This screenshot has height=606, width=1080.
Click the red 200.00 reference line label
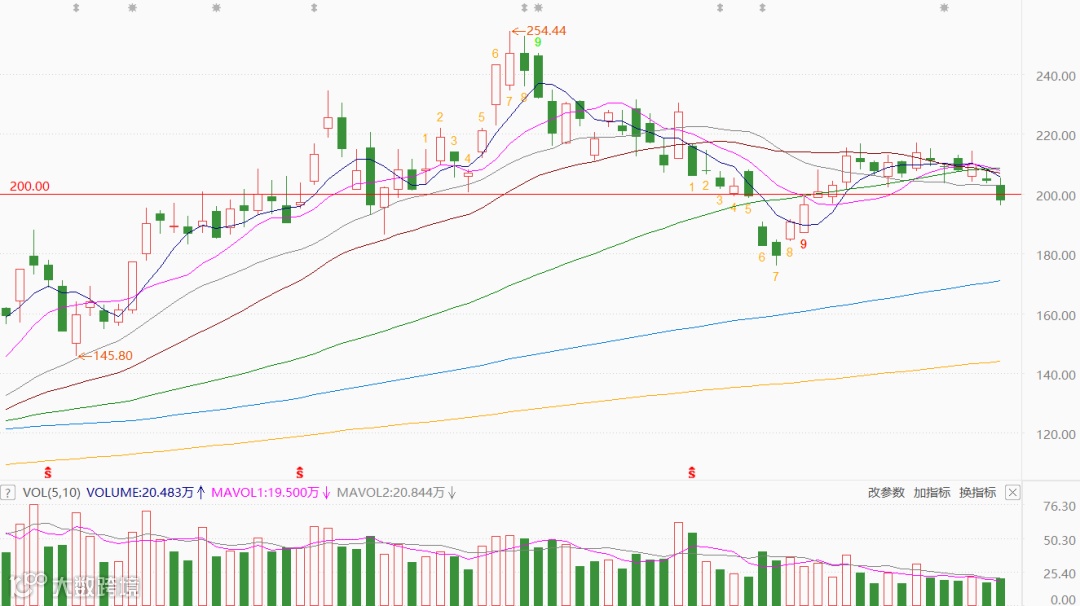pos(30,187)
